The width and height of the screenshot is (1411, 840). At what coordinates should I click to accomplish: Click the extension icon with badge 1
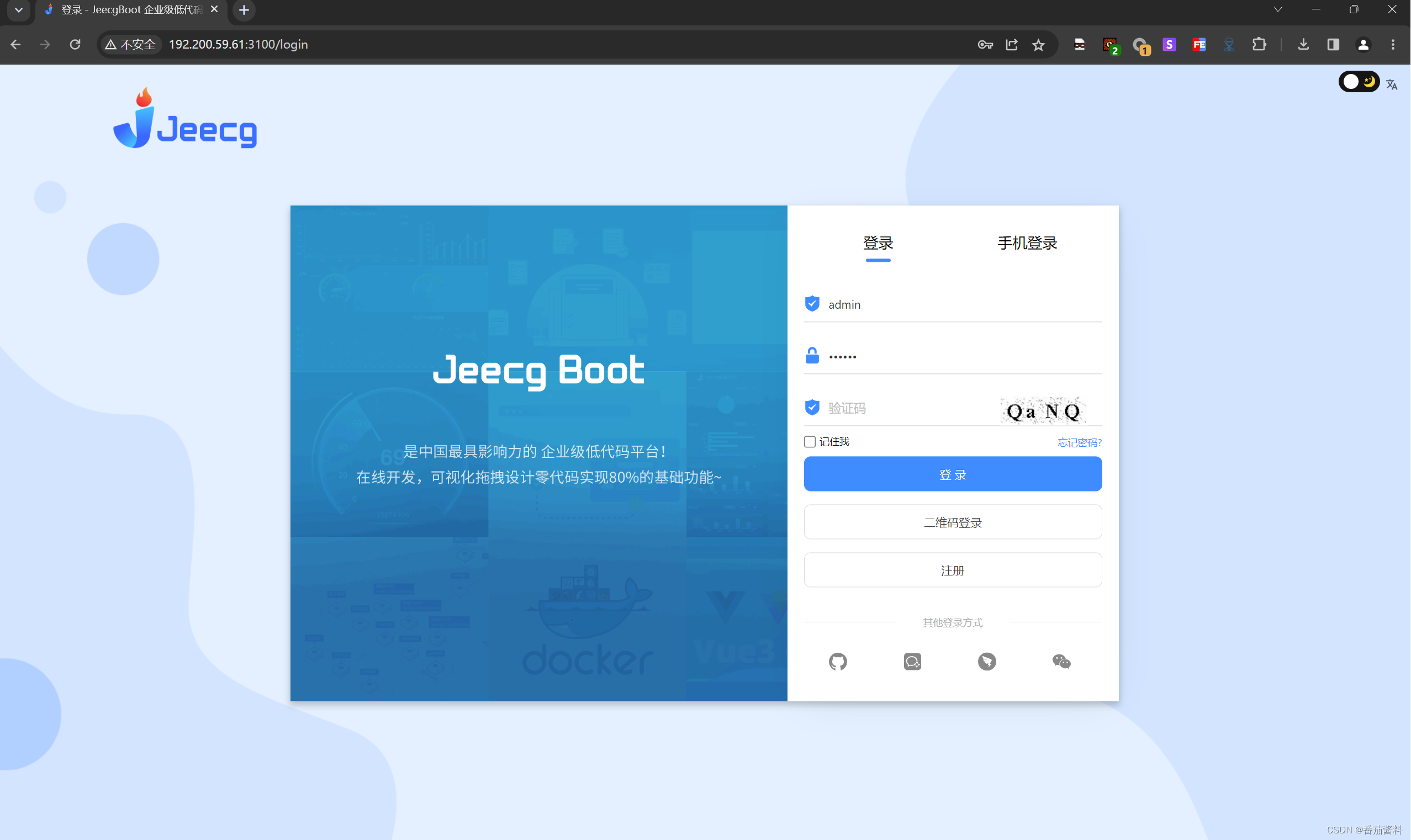coord(1140,45)
